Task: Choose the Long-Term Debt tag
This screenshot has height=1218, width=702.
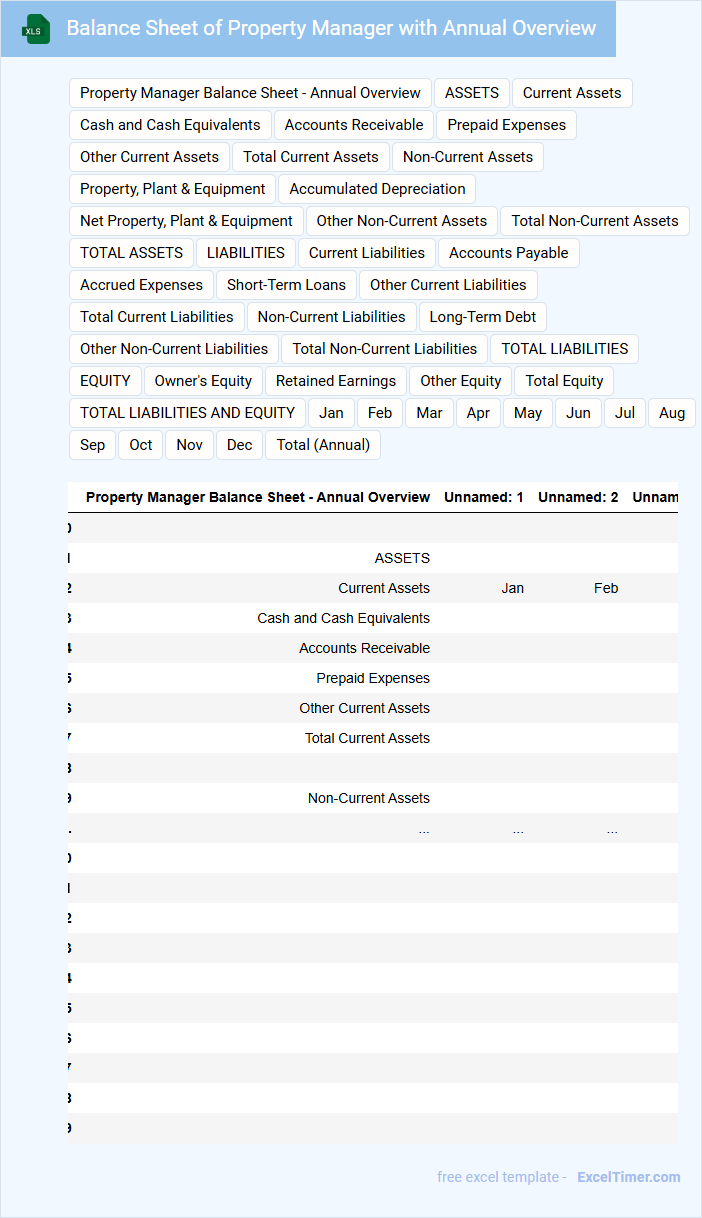Action: point(483,317)
